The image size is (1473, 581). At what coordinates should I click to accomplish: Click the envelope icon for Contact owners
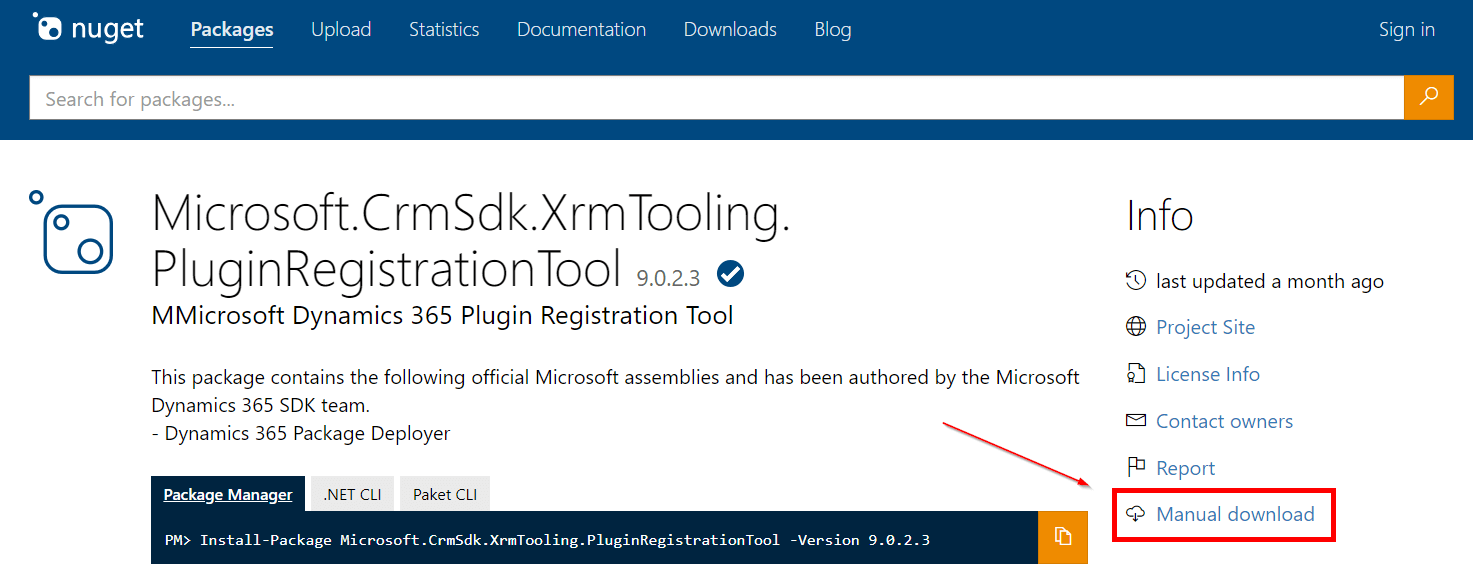tap(1136, 421)
